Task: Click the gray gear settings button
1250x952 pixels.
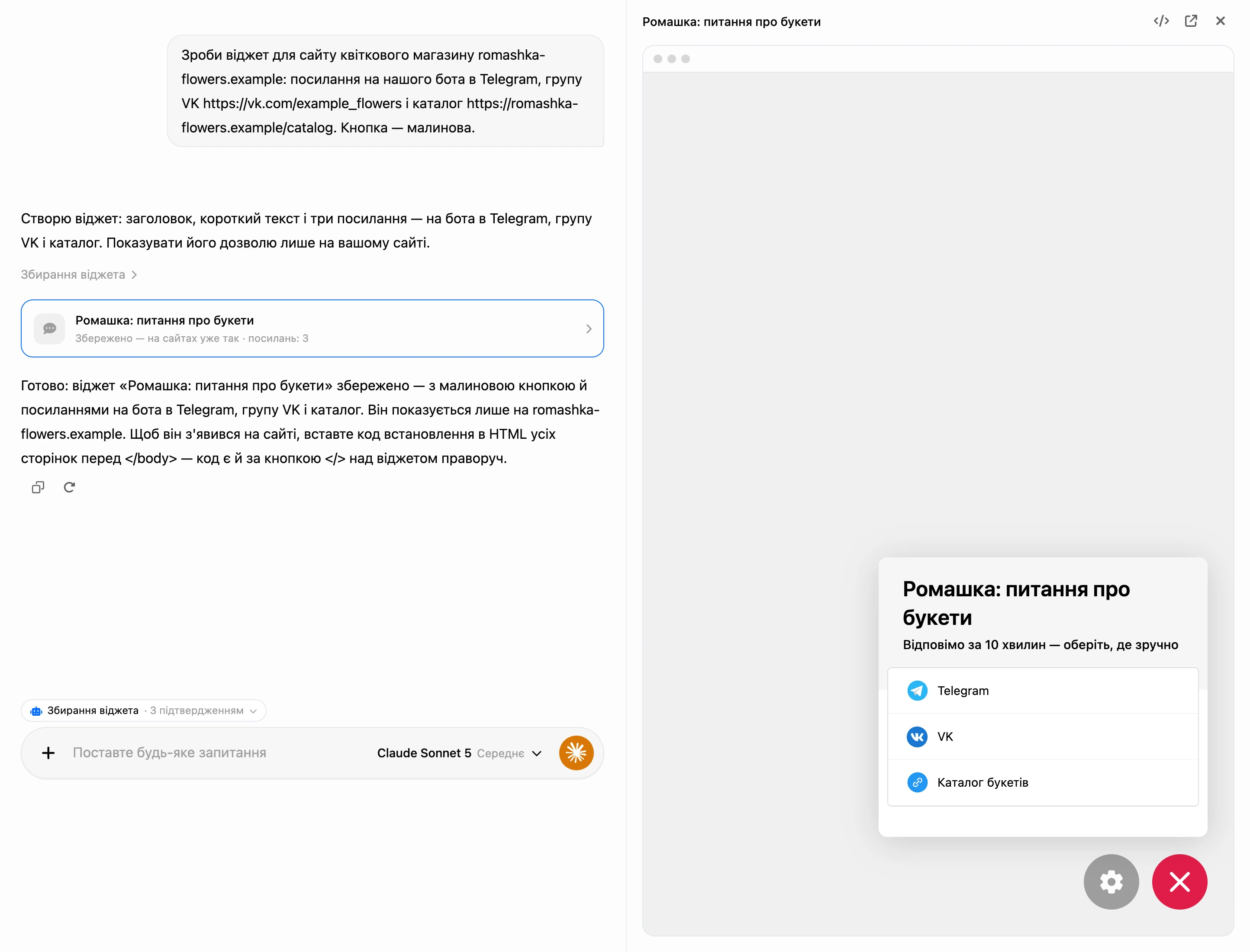Action: [1111, 881]
